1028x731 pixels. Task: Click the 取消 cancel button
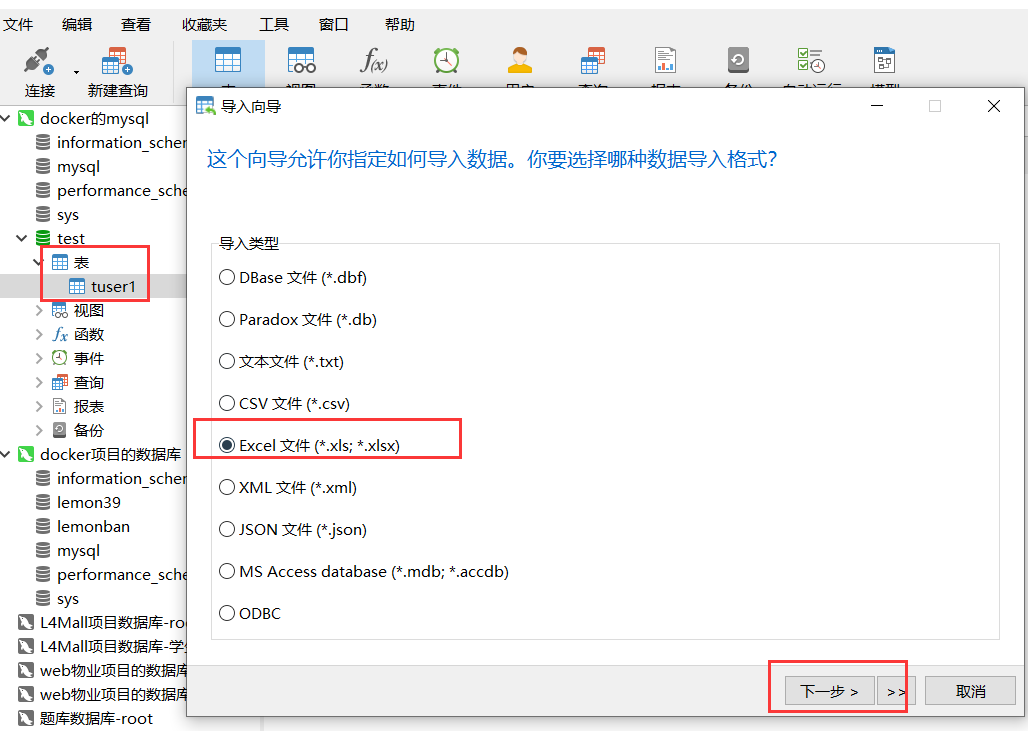tap(969, 690)
